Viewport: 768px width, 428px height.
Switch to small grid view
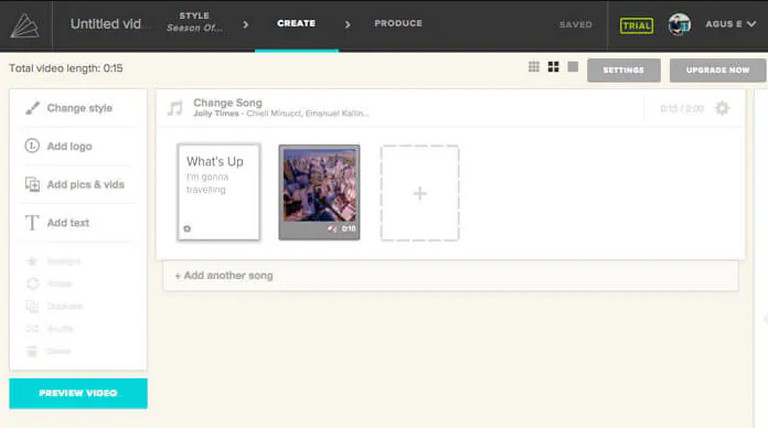(x=534, y=67)
